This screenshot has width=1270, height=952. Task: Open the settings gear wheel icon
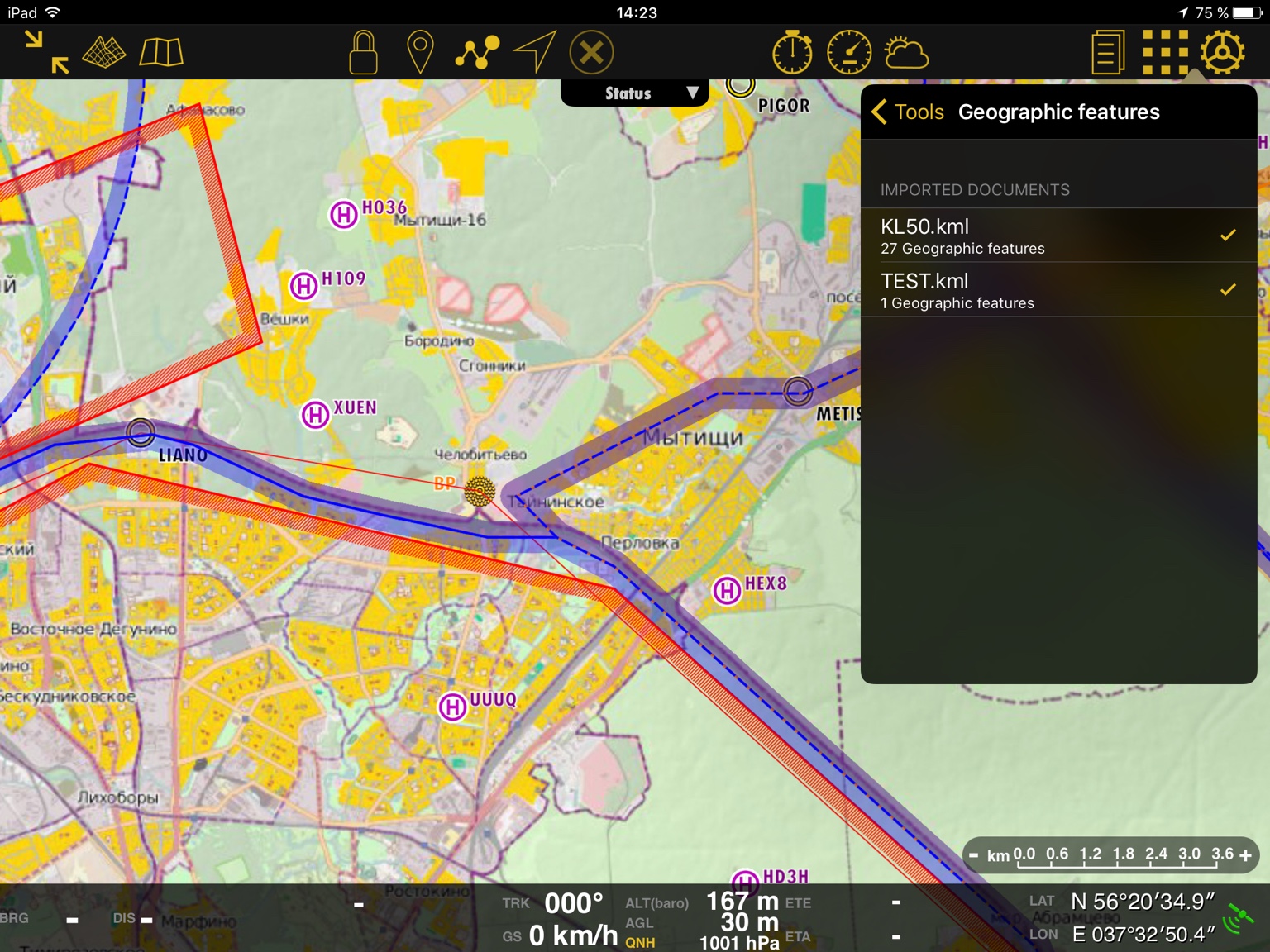(x=1223, y=52)
